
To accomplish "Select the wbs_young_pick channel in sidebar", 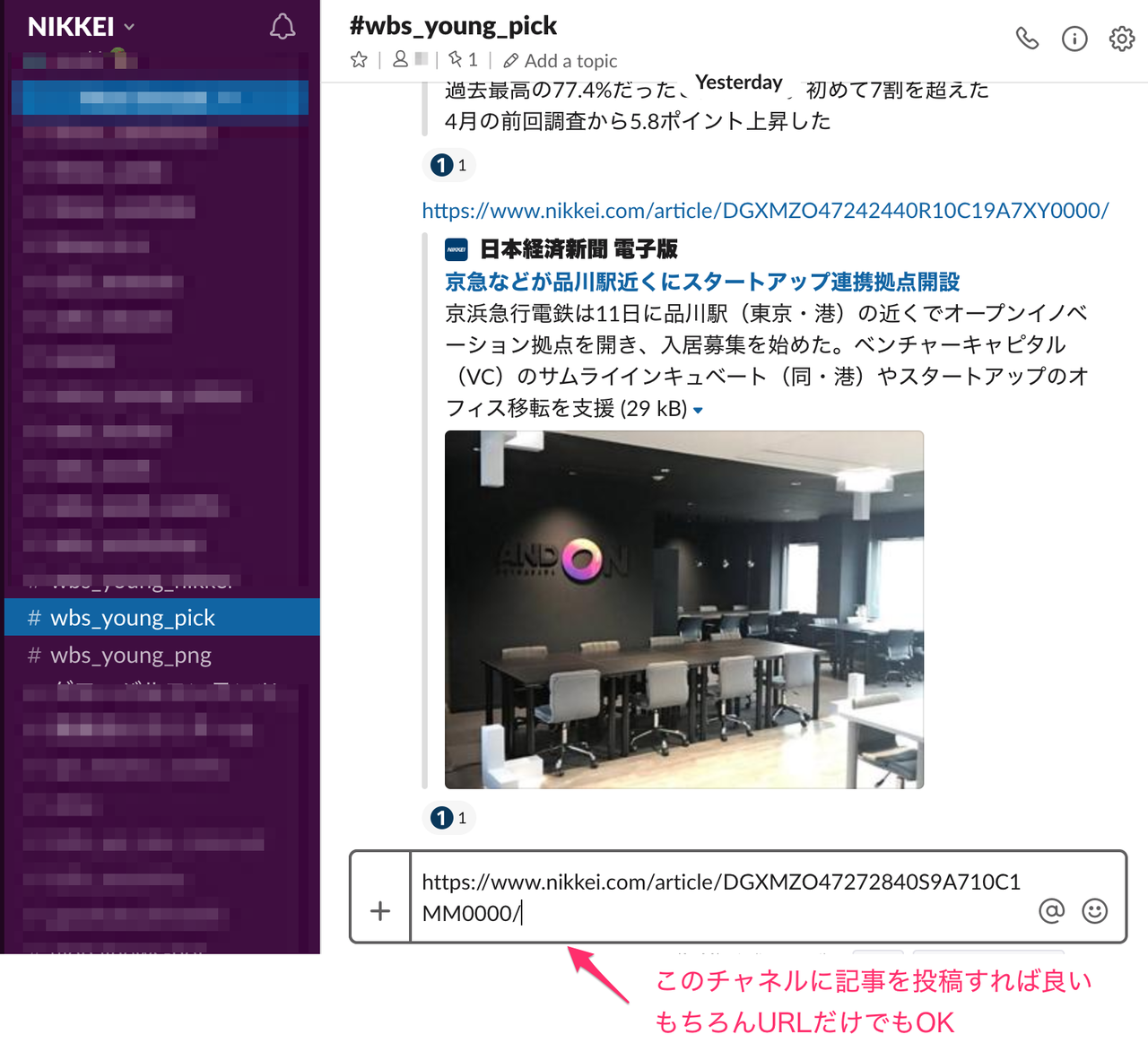I will (x=162, y=617).
